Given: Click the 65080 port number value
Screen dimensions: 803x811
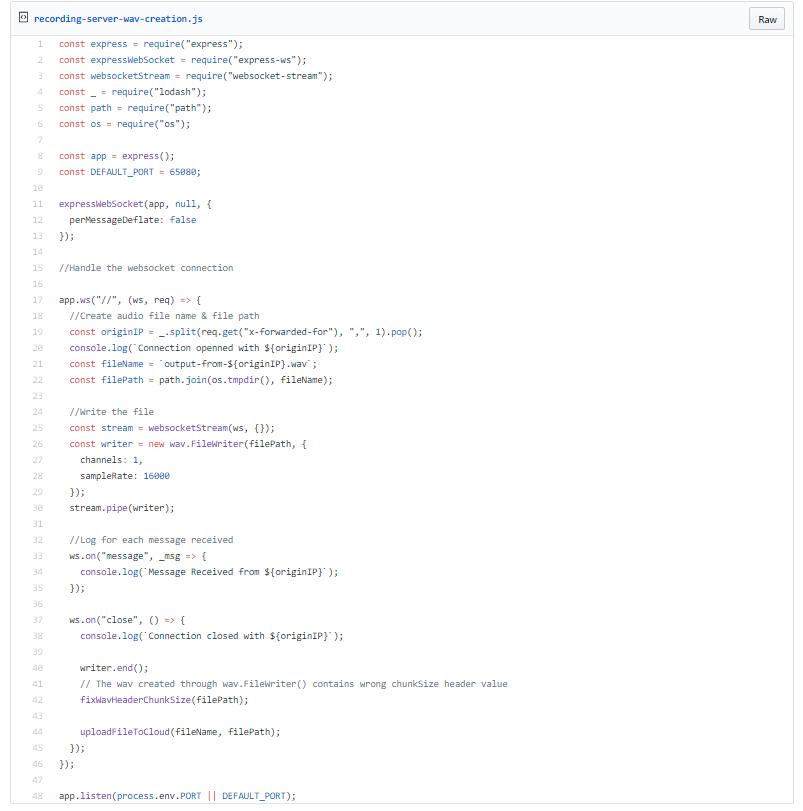Looking at the screenshot, I should [x=183, y=172].
